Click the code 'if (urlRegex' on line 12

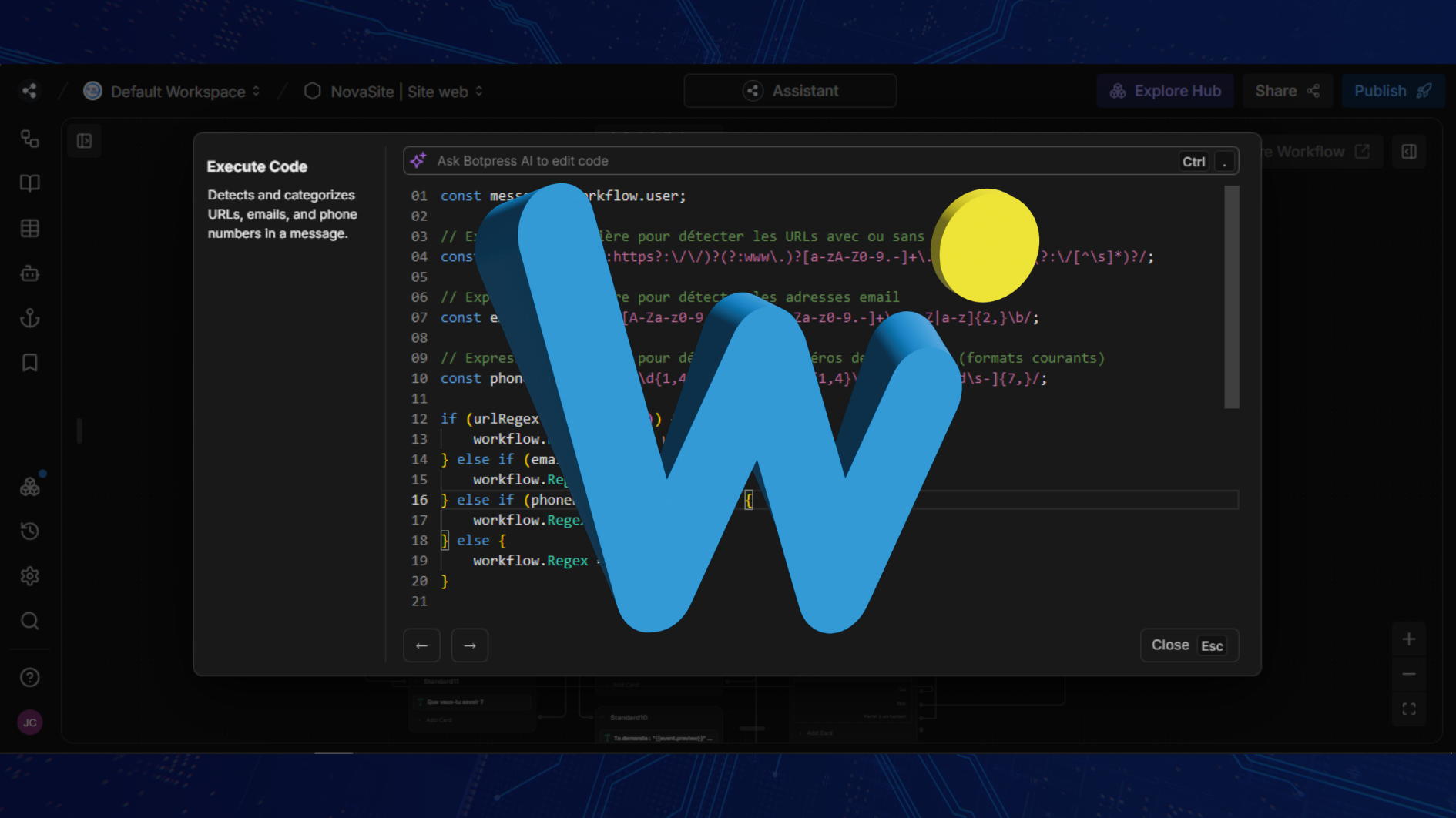pyautogui.click(x=490, y=419)
